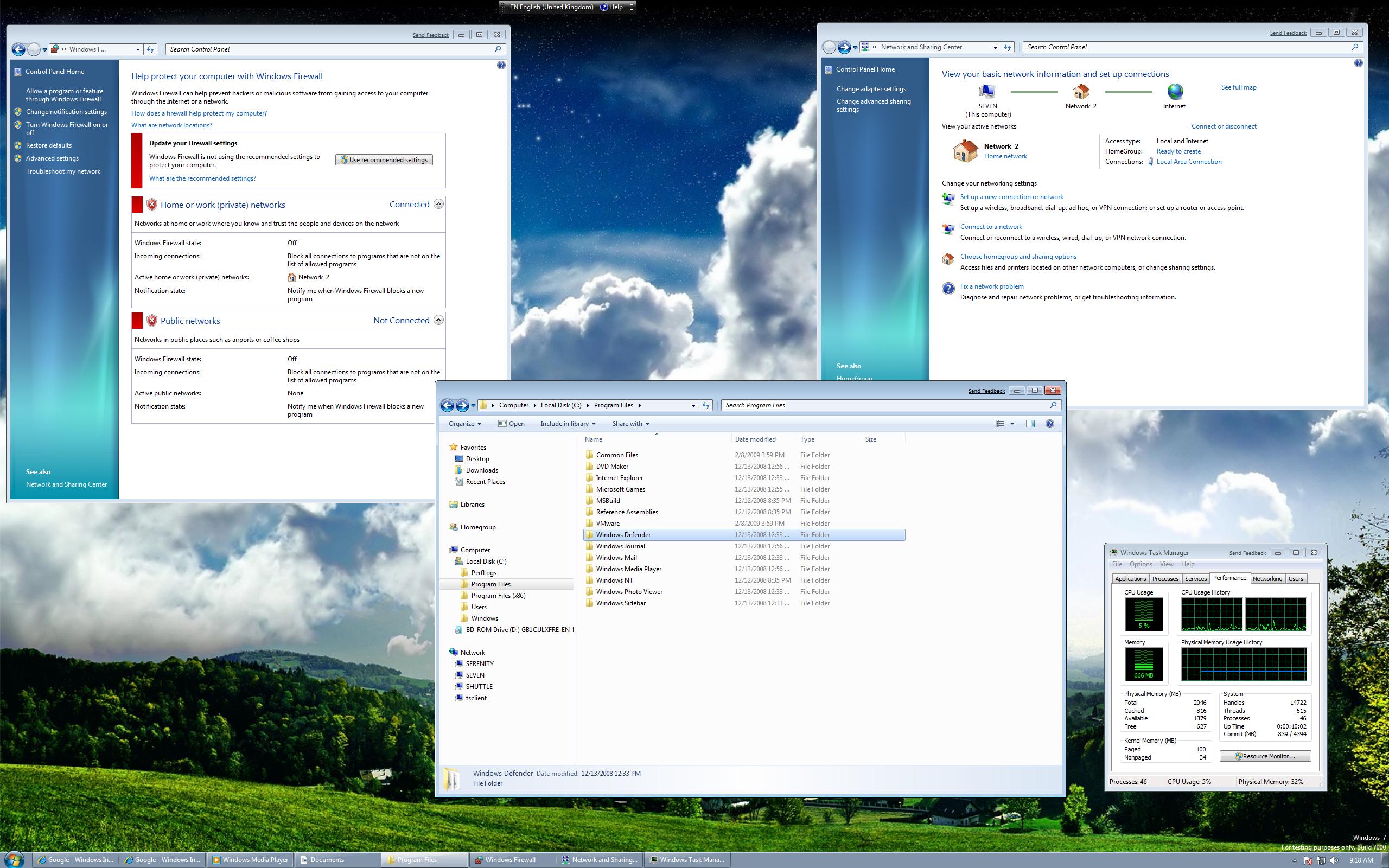Image resolution: width=1389 pixels, height=868 pixels.
Task: Click the Internet globe icon
Action: click(1175, 92)
